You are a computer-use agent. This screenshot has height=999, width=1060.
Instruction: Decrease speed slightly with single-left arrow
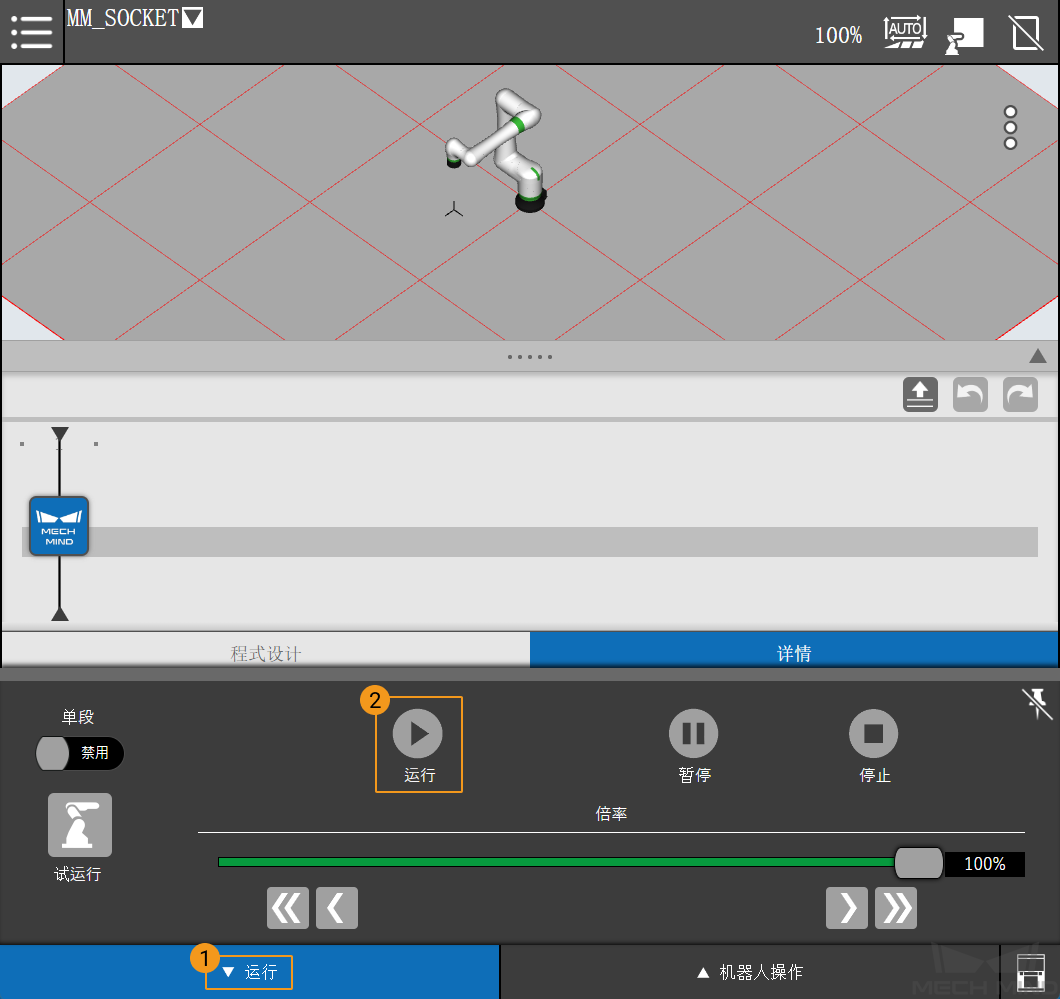pyautogui.click(x=337, y=908)
